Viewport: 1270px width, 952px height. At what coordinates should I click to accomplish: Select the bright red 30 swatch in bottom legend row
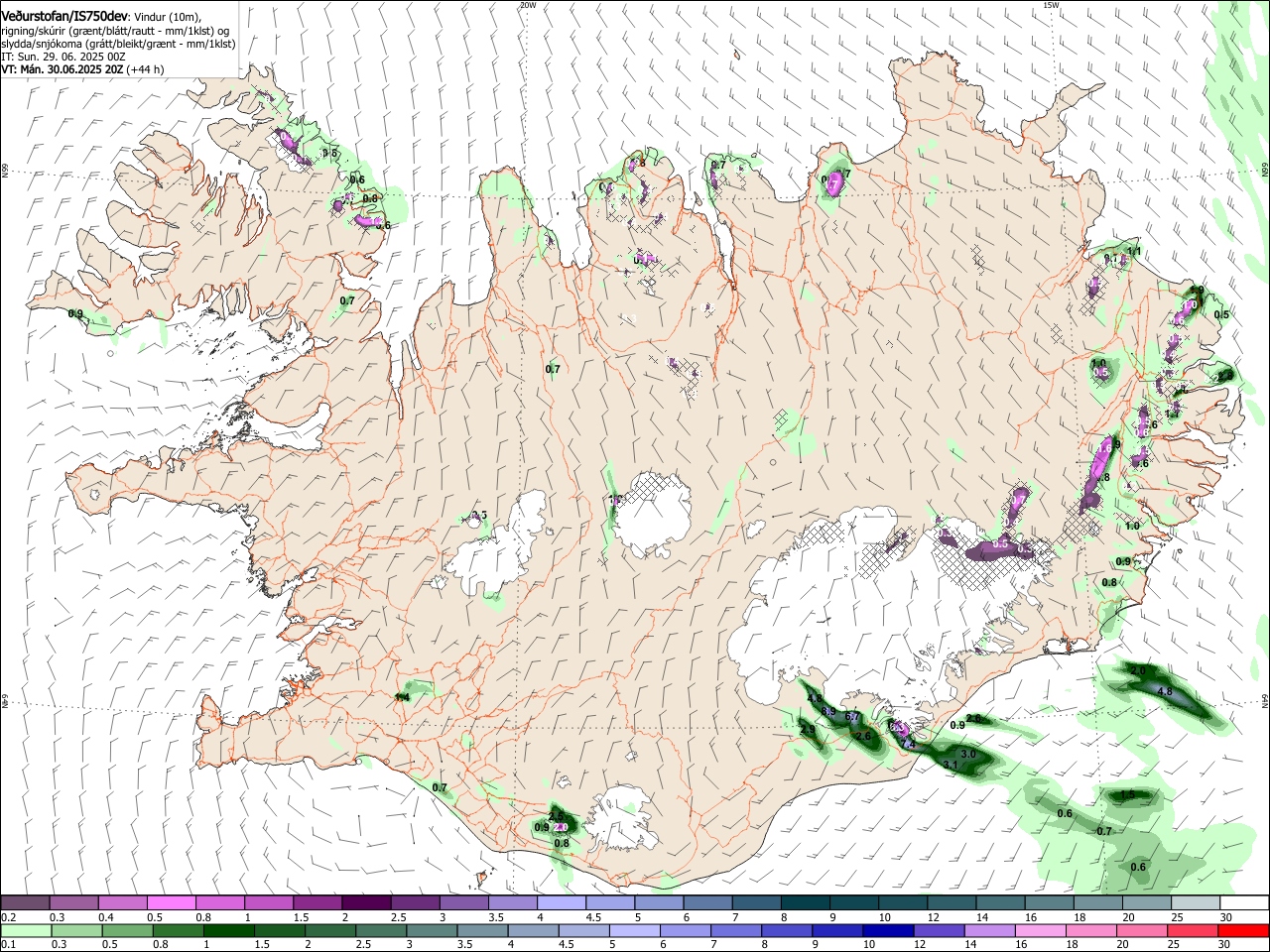[1244, 931]
